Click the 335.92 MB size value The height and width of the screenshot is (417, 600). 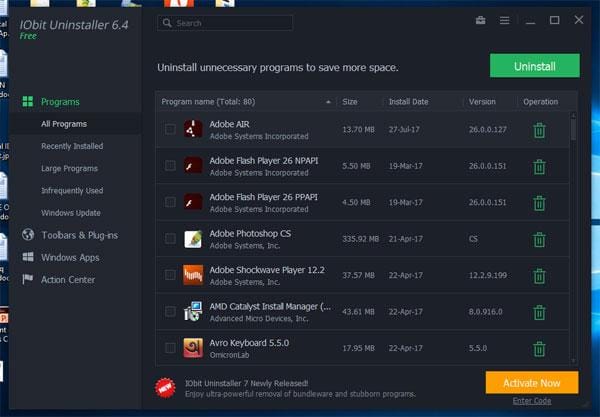coord(360,239)
